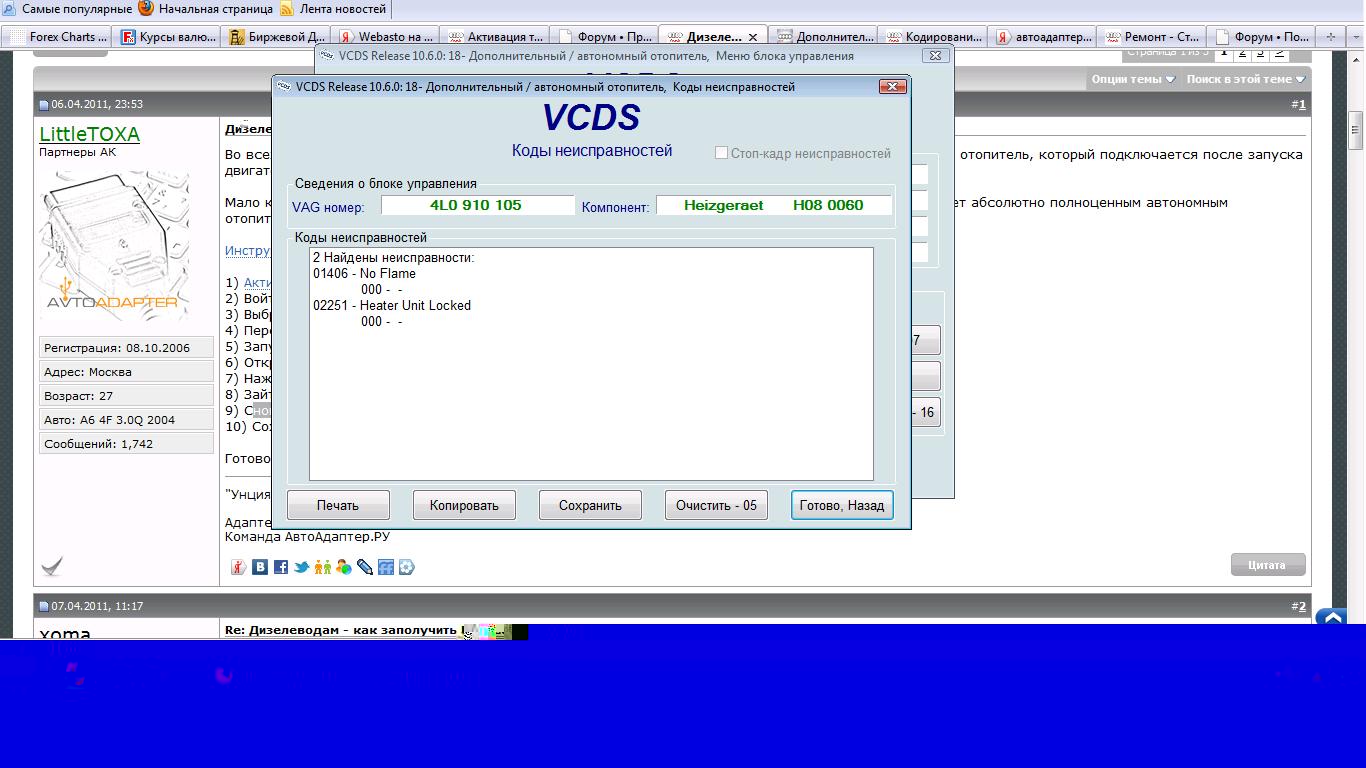The height and width of the screenshot is (768, 1366).
Task: Open the Поиск в этой теме dropdown
Action: 1245,79
